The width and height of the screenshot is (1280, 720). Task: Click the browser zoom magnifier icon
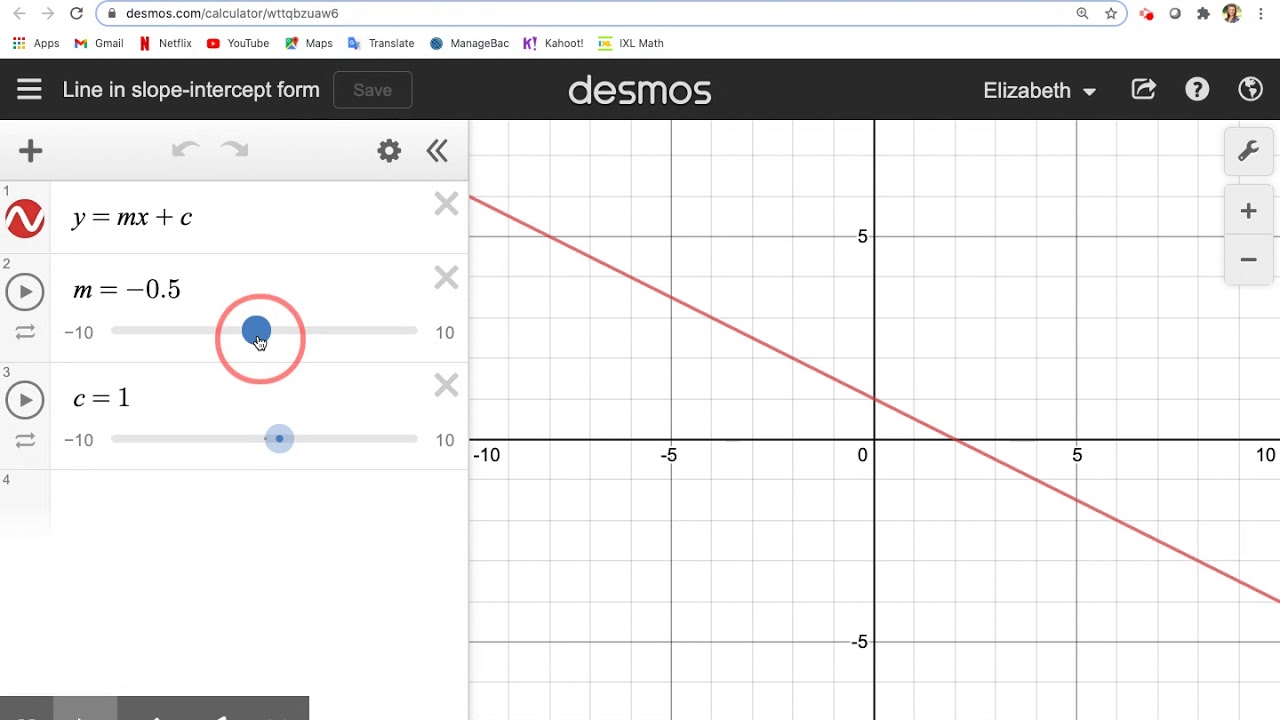pos(1082,13)
